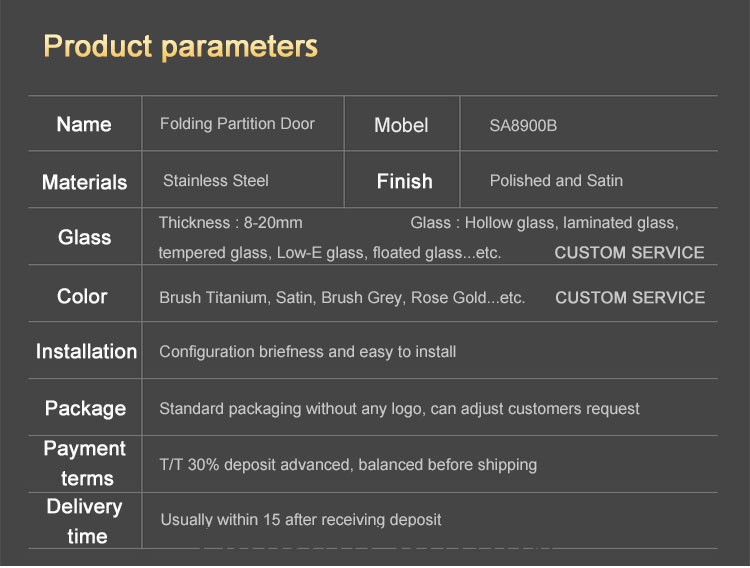Click the "Stainless Steel" value
Viewport: 750px width, 568px height.
(x=216, y=181)
